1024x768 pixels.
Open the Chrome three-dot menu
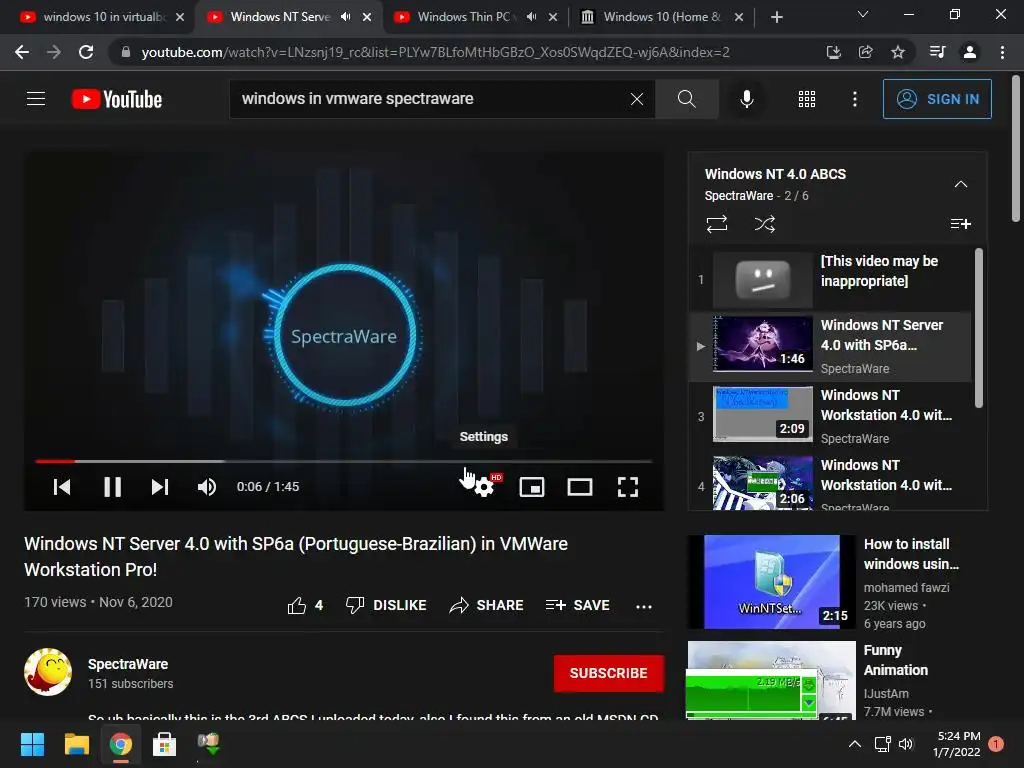coord(1002,52)
